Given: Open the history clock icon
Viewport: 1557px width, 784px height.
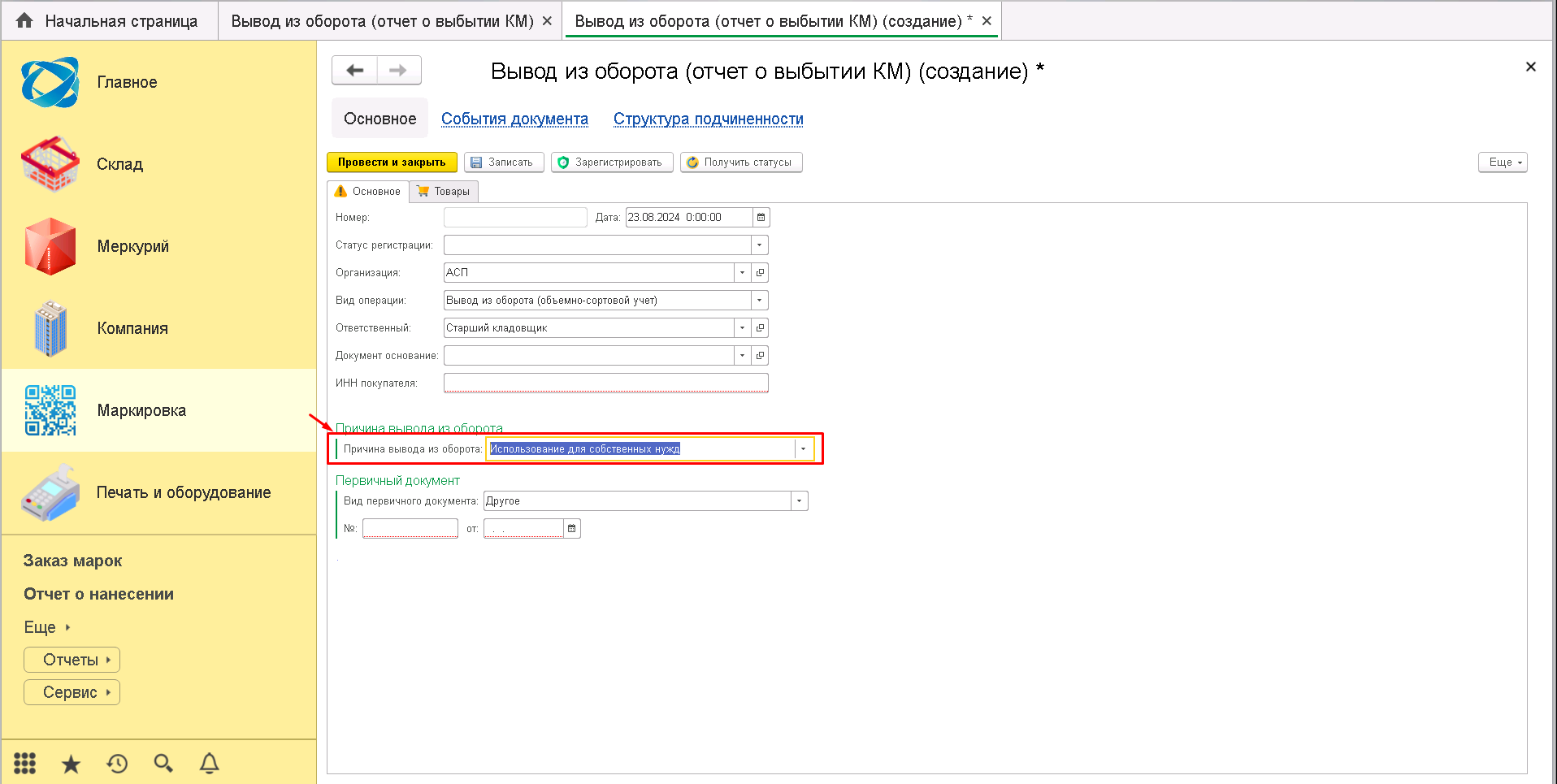Looking at the screenshot, I should point(117,764).
